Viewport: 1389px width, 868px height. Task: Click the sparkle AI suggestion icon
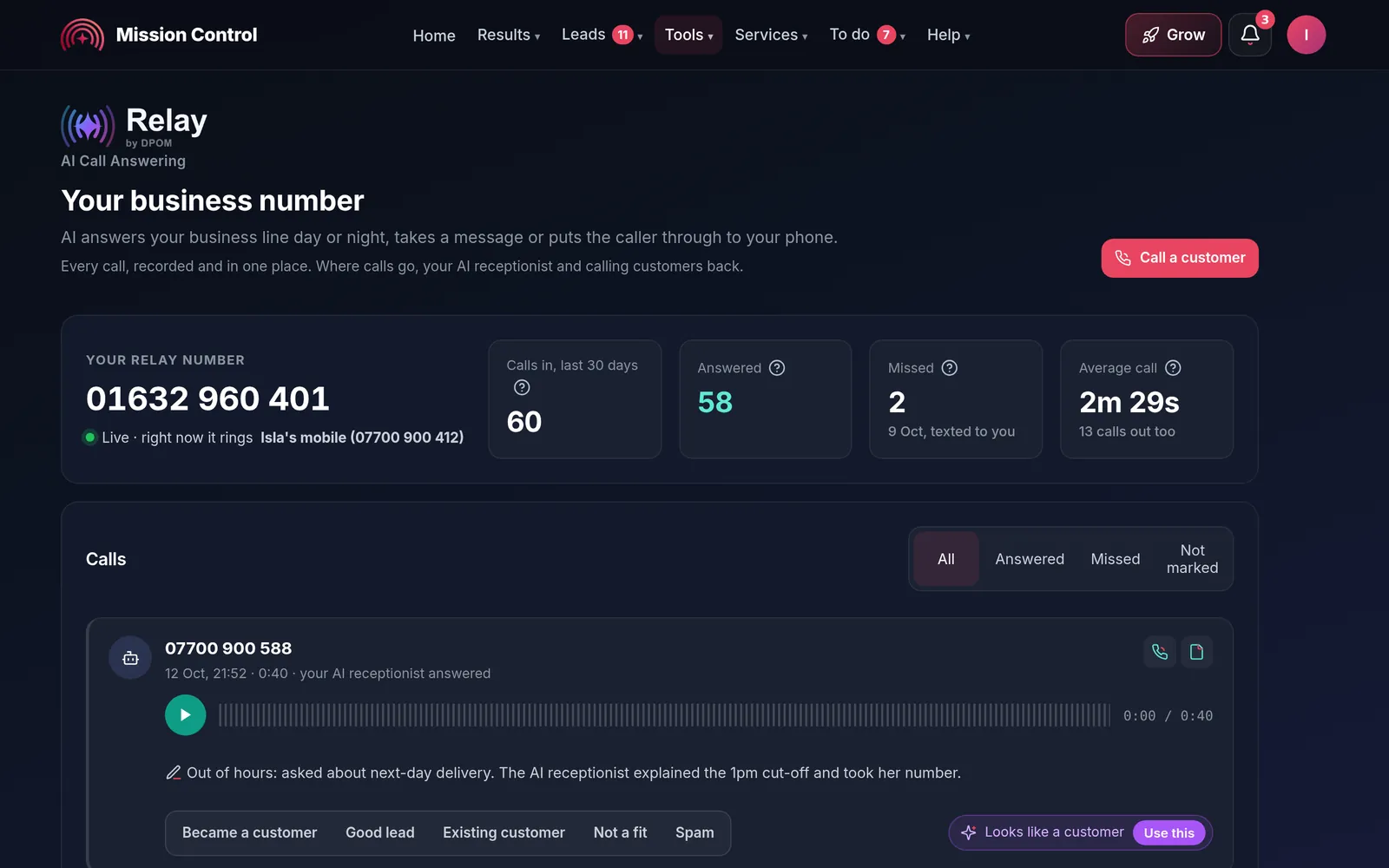[x=969, y=832]
